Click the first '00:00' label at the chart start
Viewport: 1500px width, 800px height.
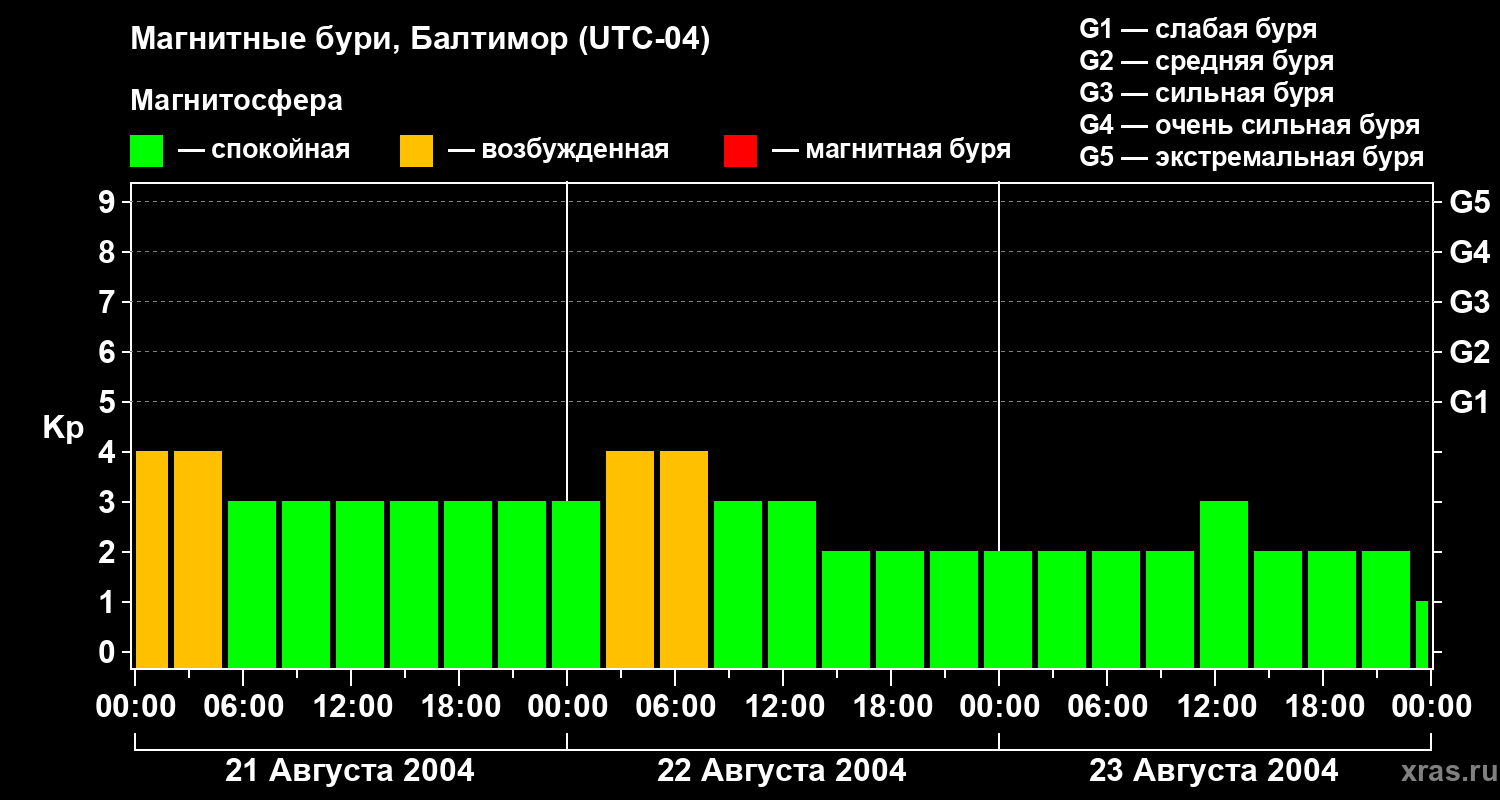click(x=135, y=707)
